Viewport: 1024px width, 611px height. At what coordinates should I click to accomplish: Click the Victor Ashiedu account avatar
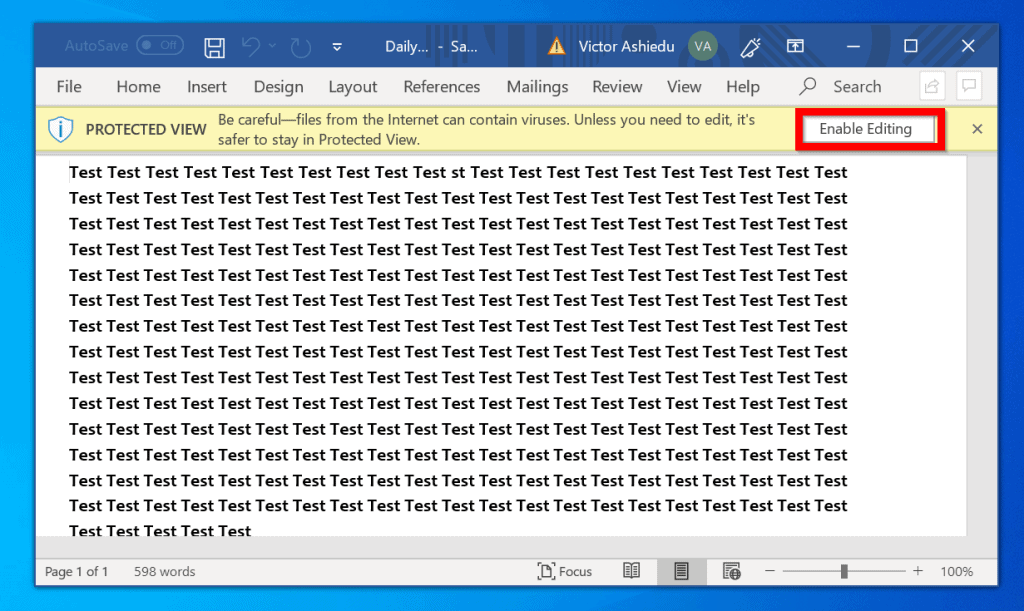(x=703, y=46)
